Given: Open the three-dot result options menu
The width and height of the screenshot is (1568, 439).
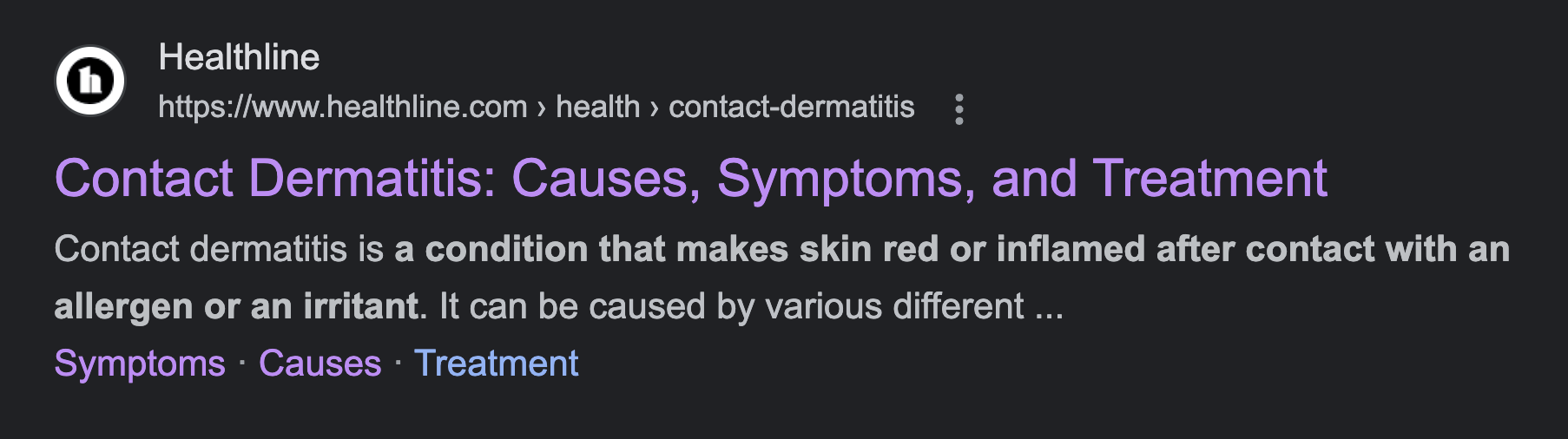Looking at the screenshot, I should pos(959,108).
